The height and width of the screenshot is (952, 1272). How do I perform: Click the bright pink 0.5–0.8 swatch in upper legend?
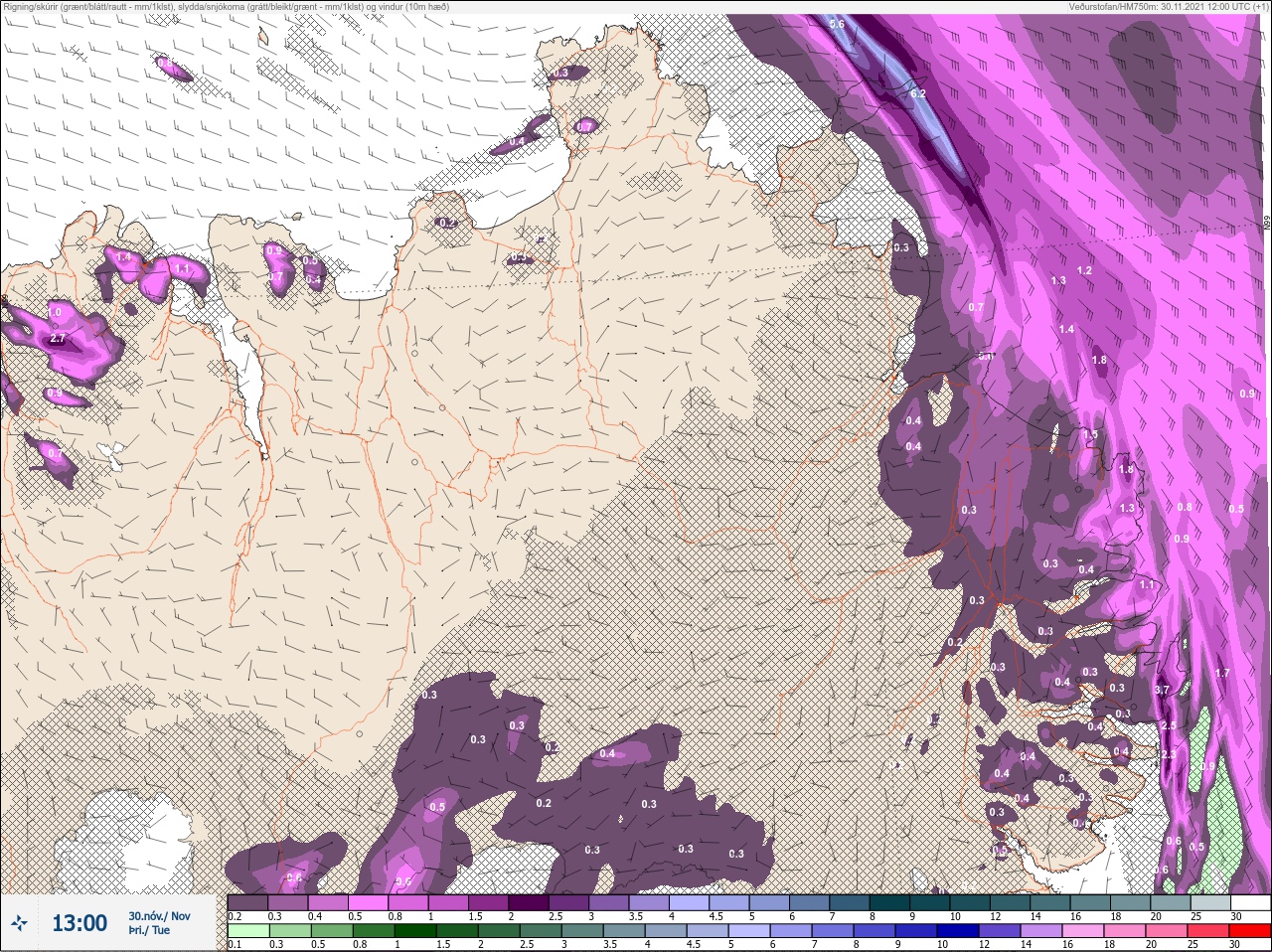pyautogui.click(x=369, y=902)
